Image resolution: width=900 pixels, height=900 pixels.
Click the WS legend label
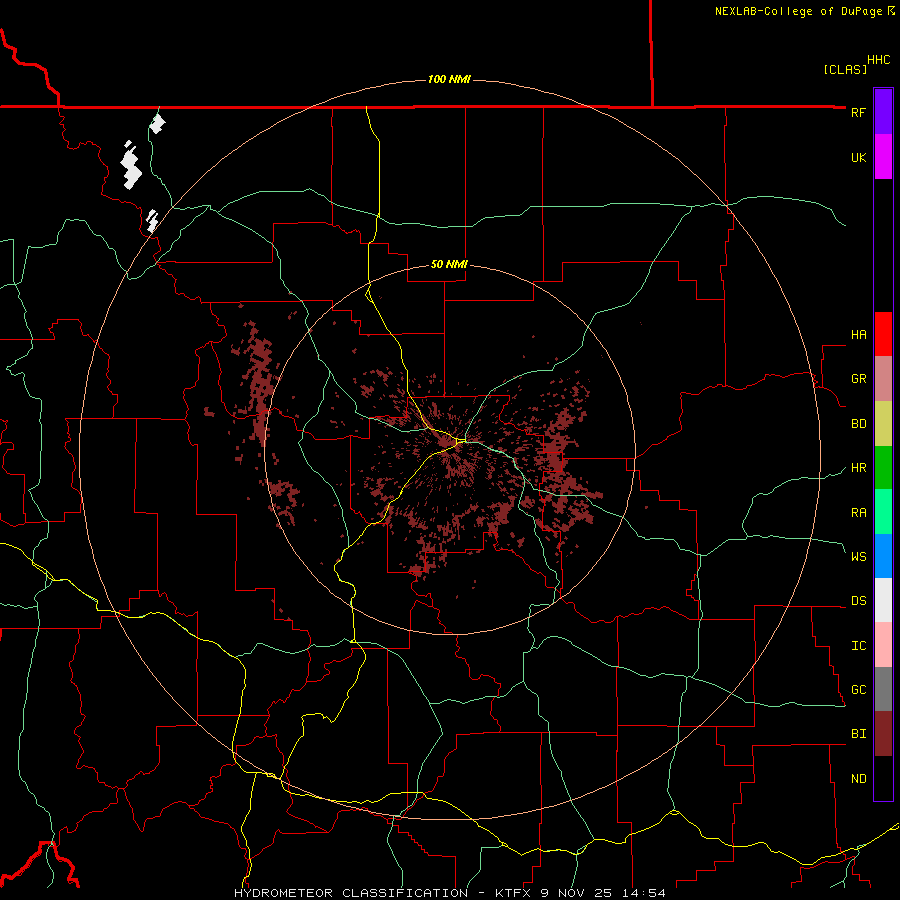pos(858,556)
